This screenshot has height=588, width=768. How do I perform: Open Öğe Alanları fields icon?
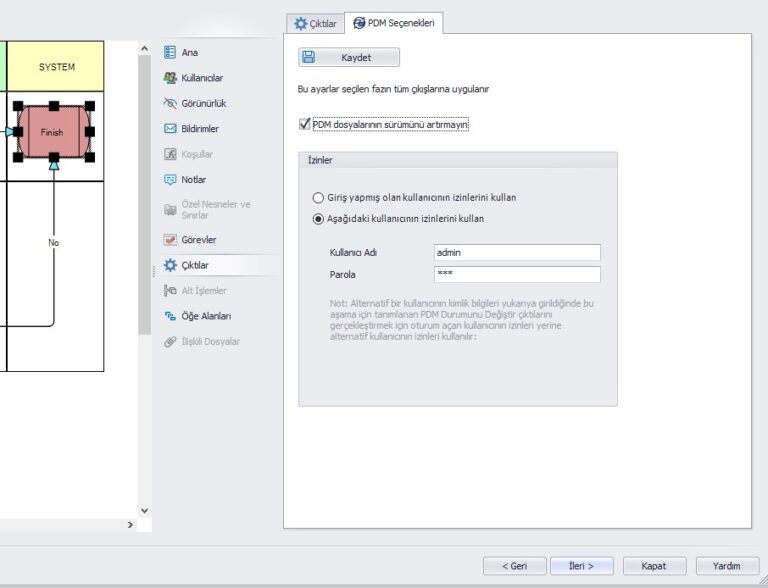pos(170,316)
